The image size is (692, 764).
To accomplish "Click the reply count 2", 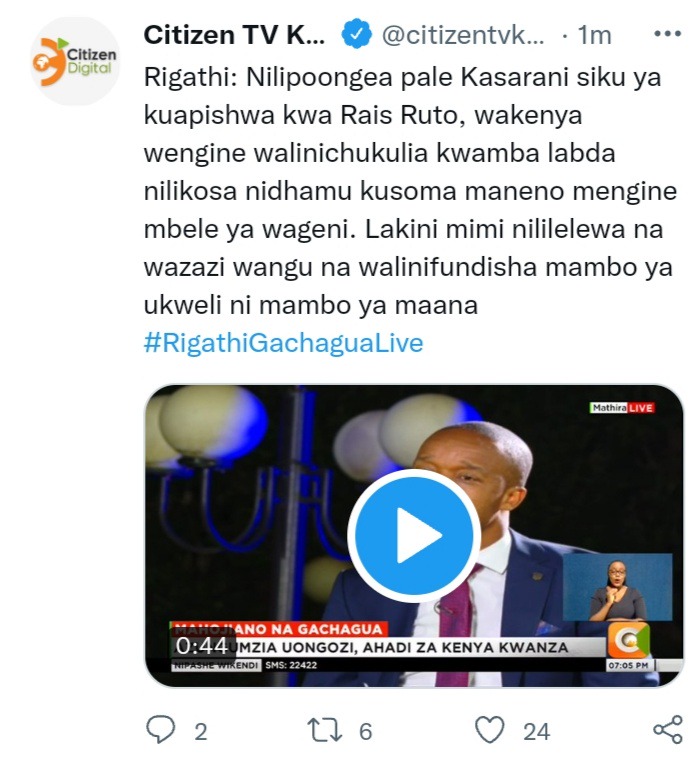I will coord(201,732).
